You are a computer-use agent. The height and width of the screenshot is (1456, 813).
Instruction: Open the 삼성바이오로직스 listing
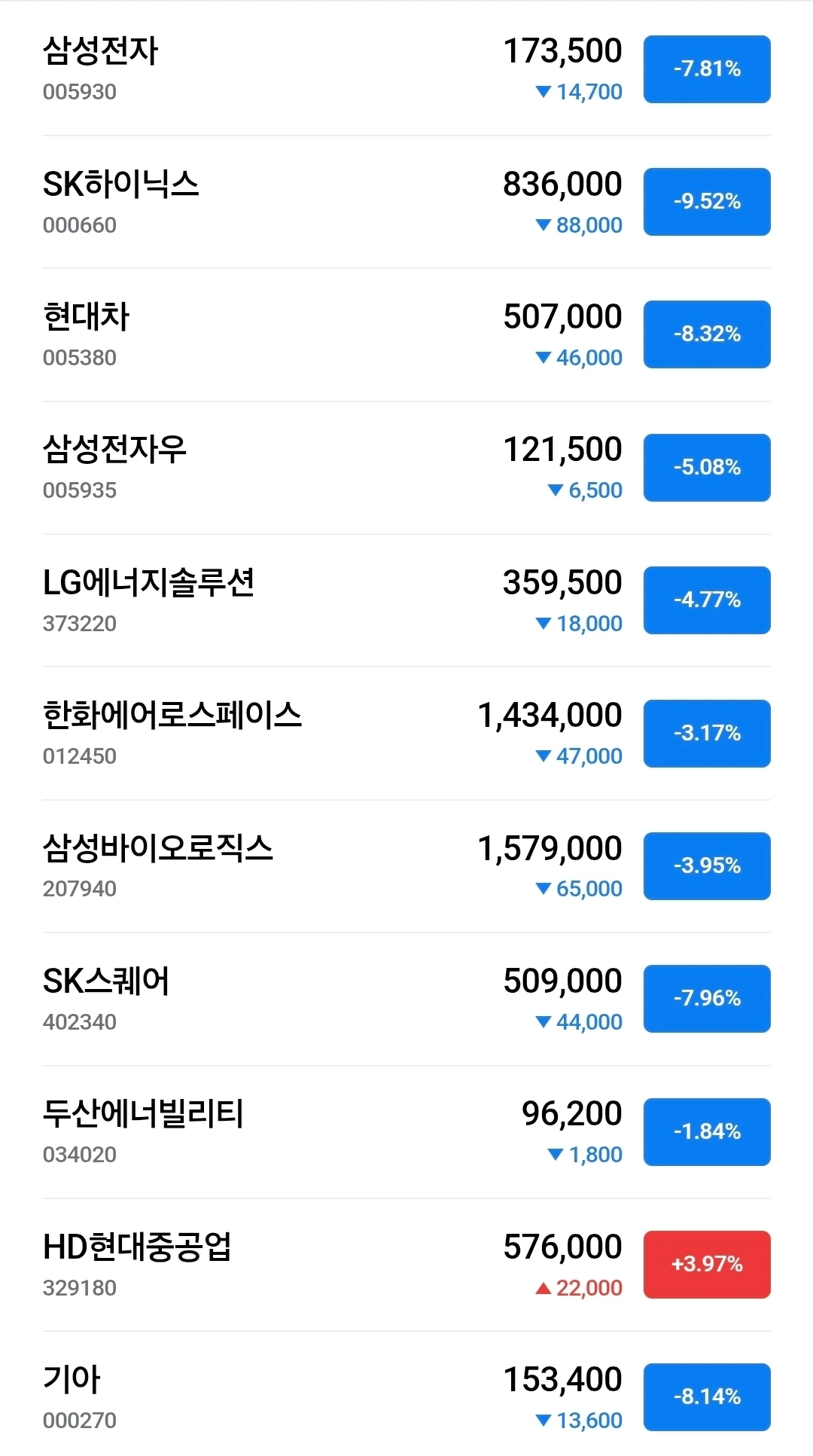pyautogui.click(x=157, y=848)
